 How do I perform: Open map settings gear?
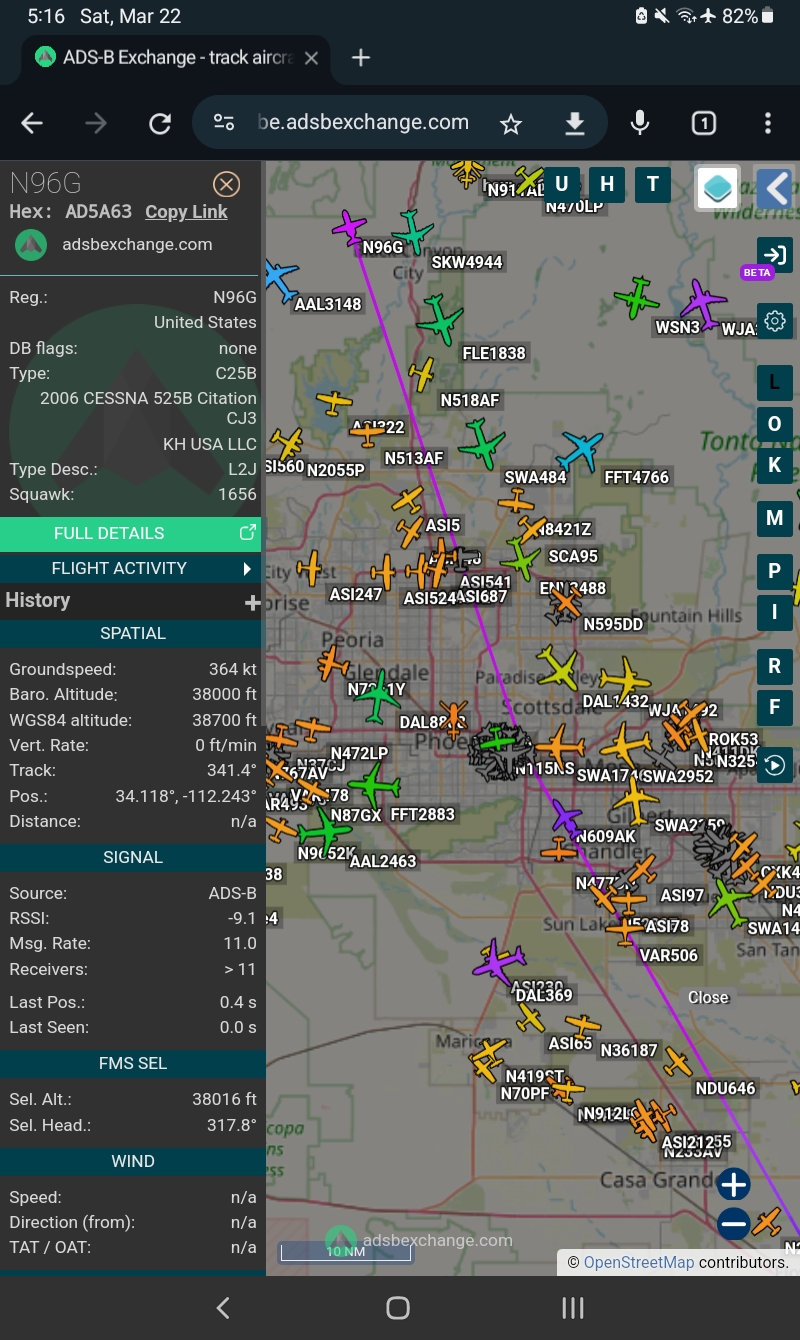[x=775, y=322]
